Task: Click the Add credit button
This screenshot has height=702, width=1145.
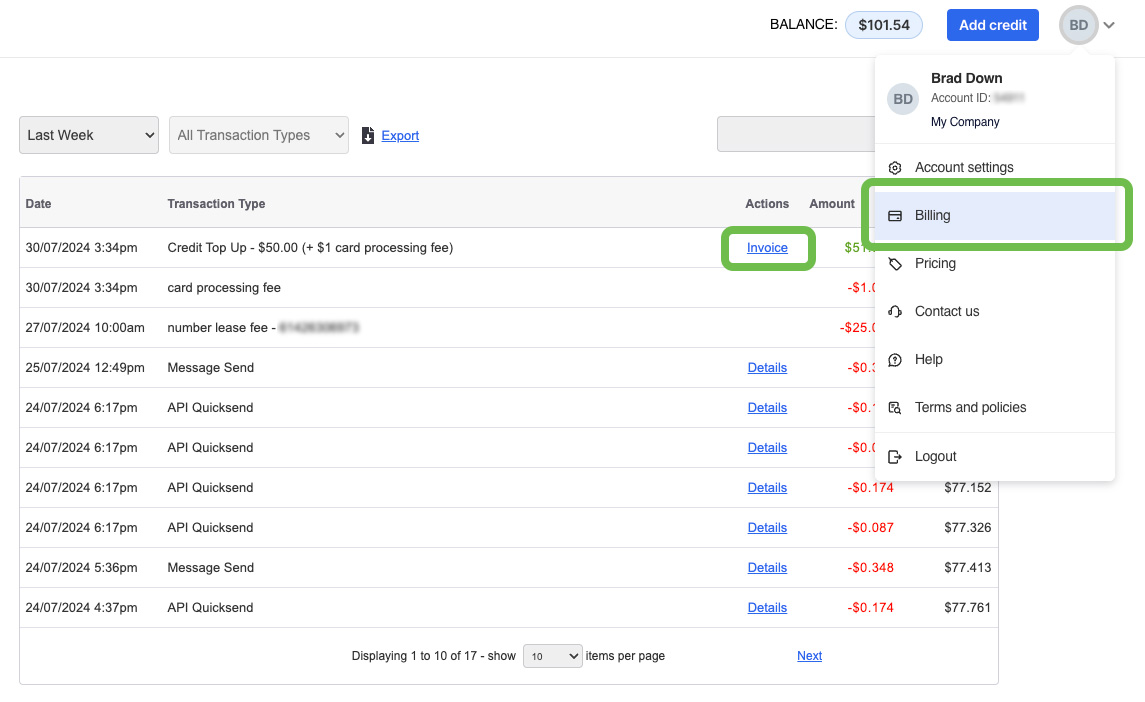Action: (992, 25)
